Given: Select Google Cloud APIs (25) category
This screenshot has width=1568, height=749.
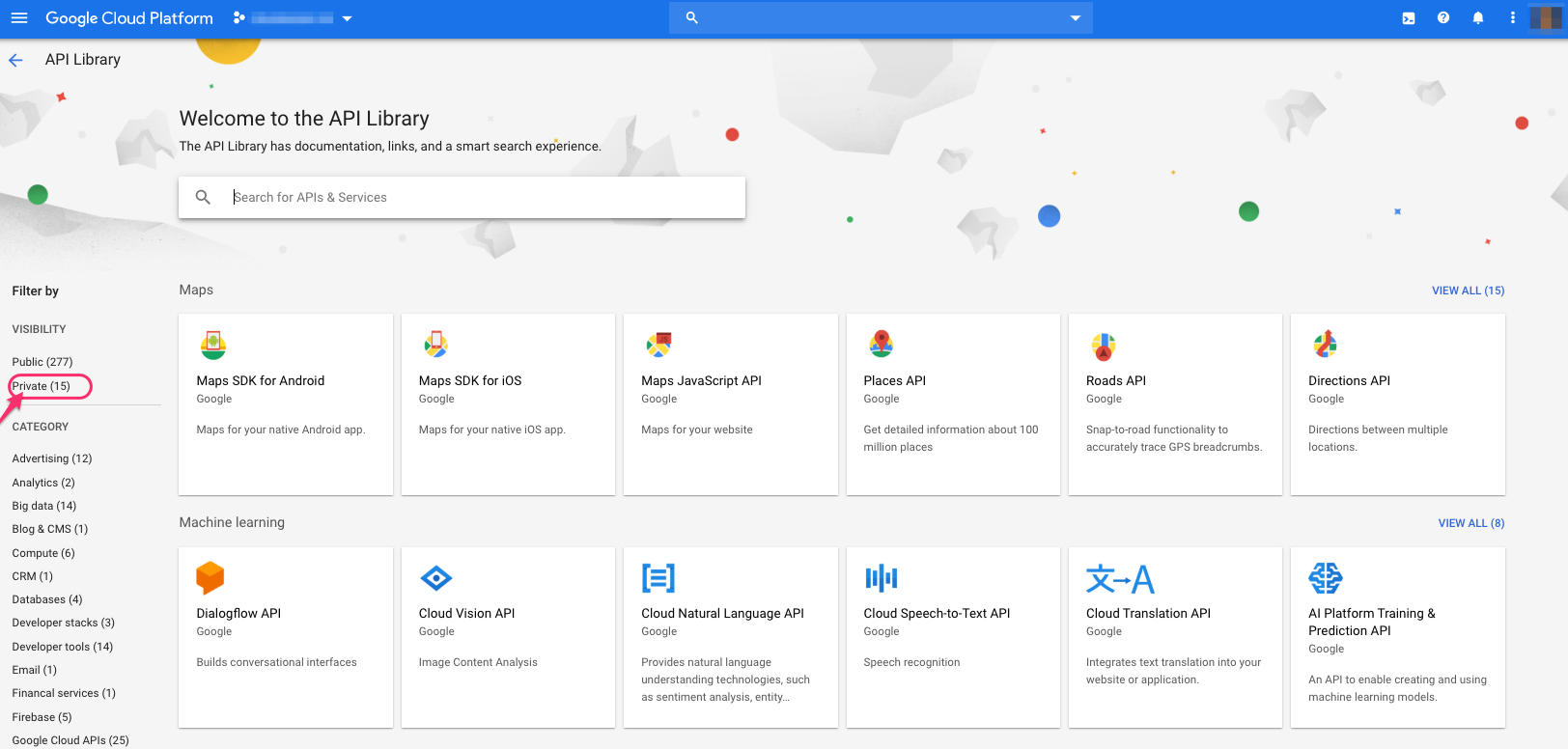Looking at the screenshot, I should tap(70, 740).
